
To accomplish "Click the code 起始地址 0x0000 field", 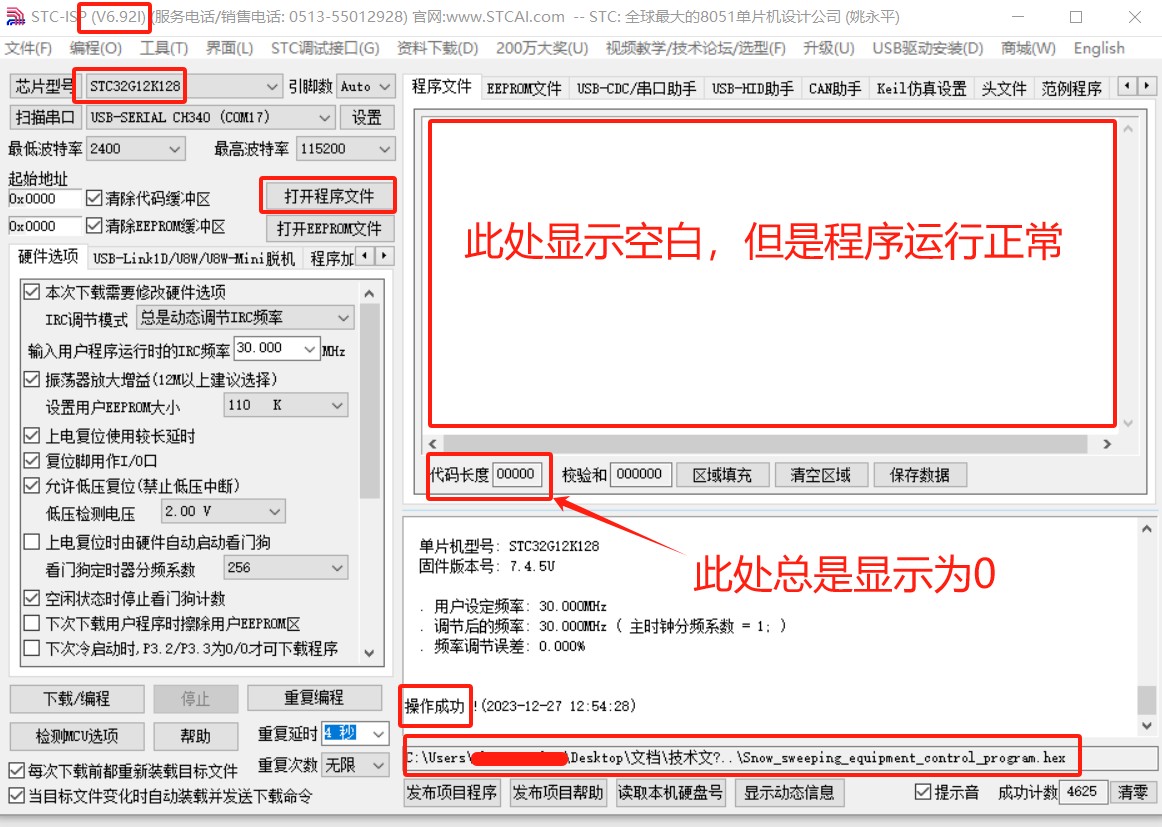I will click(x=44, y=199).
